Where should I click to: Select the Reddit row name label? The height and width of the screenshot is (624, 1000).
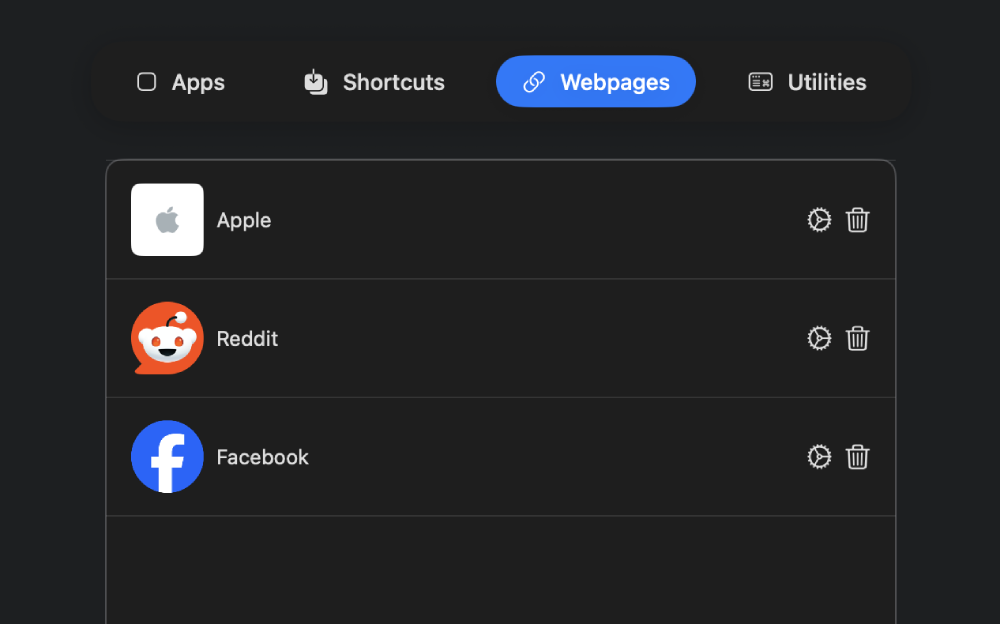247,338
